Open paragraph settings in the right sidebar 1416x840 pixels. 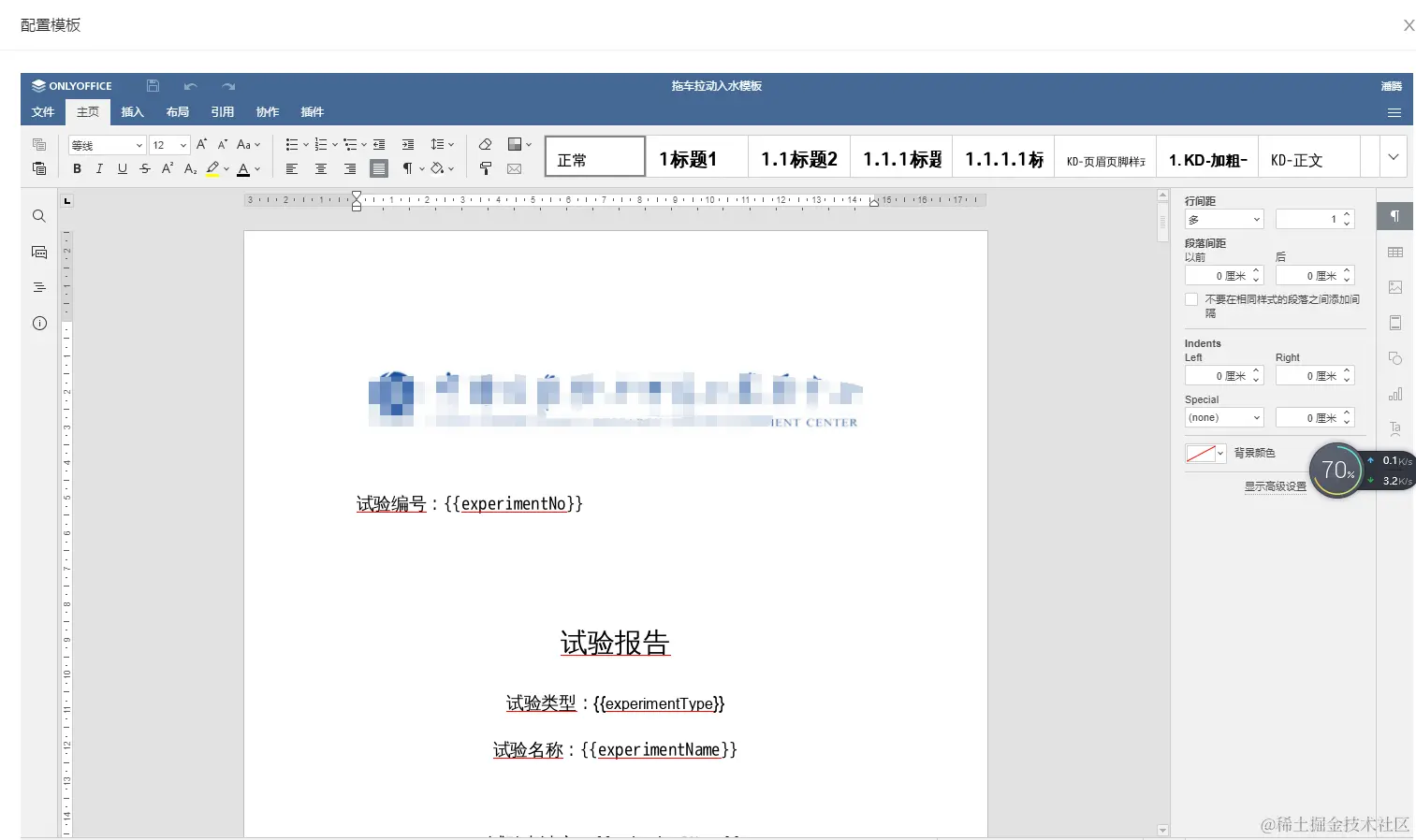pos(1395,216)
